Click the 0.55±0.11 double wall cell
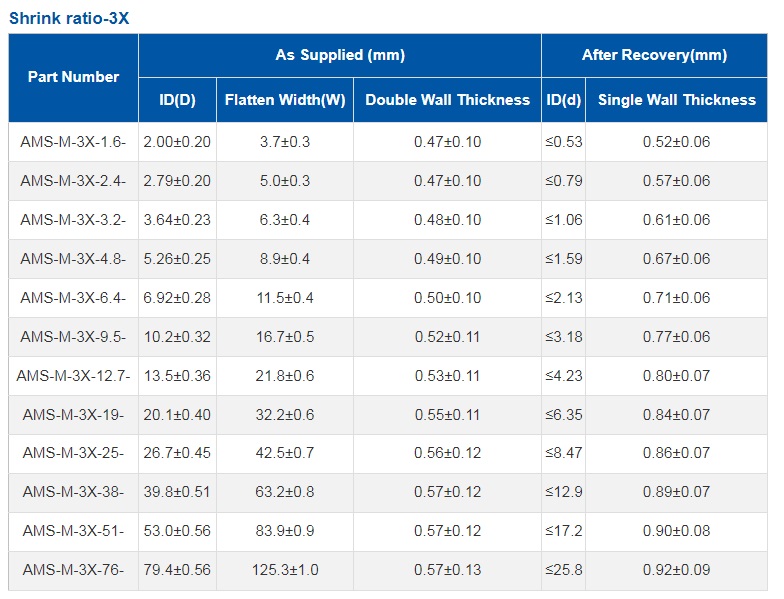This screenshot has width=784, height=599. [x=448, y=415]
